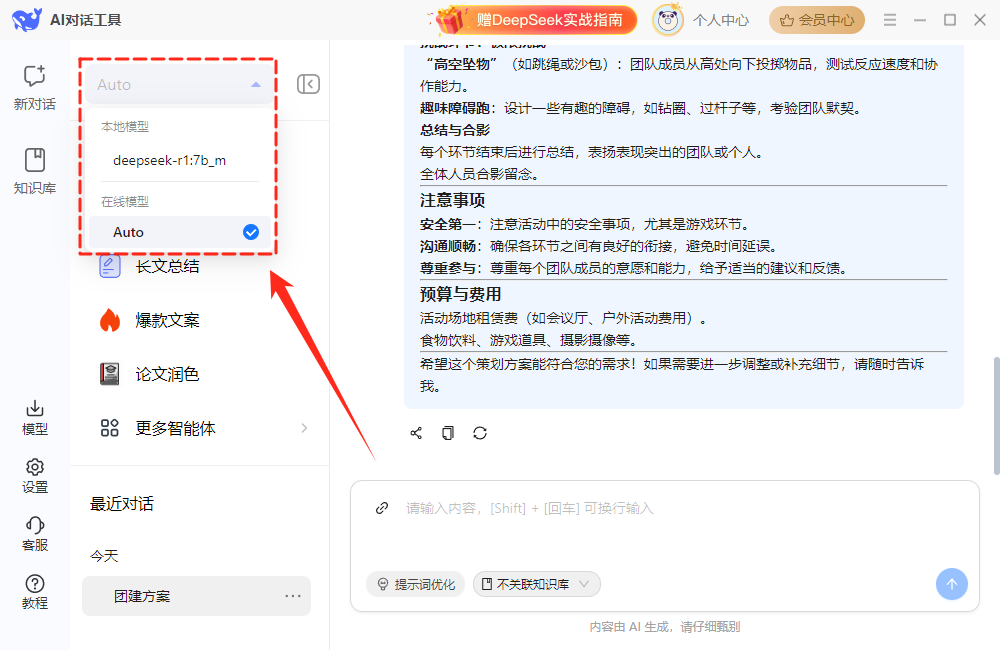
Task: Open the 爆款文案 agent
Action: tap(167, 320)
